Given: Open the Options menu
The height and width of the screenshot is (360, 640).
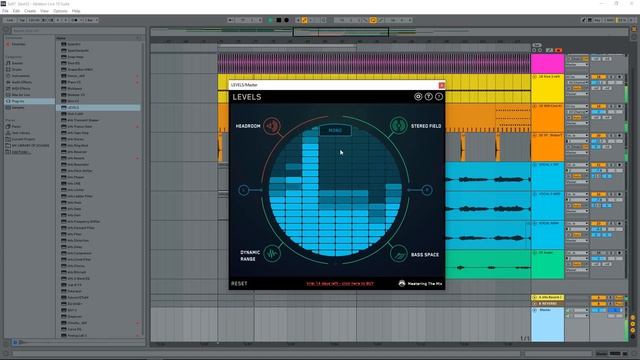Looking at the screenshot, I should tap(60, 11).
